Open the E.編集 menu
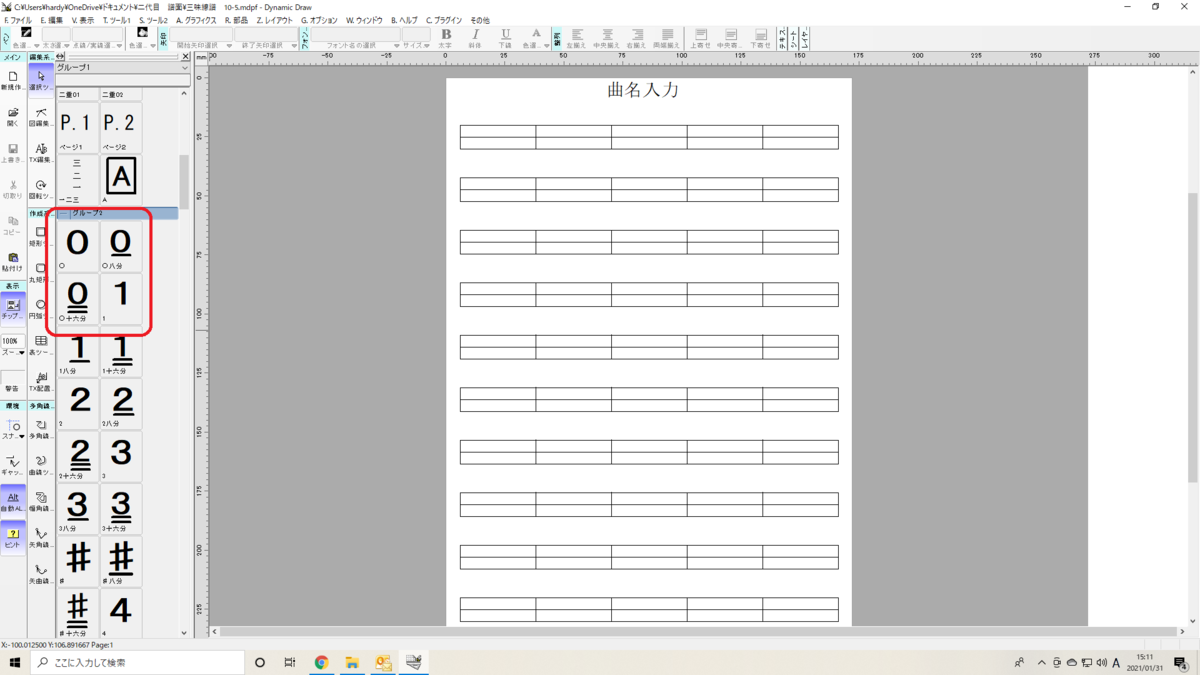The image size is (1200, 675). tap(52, 20)
